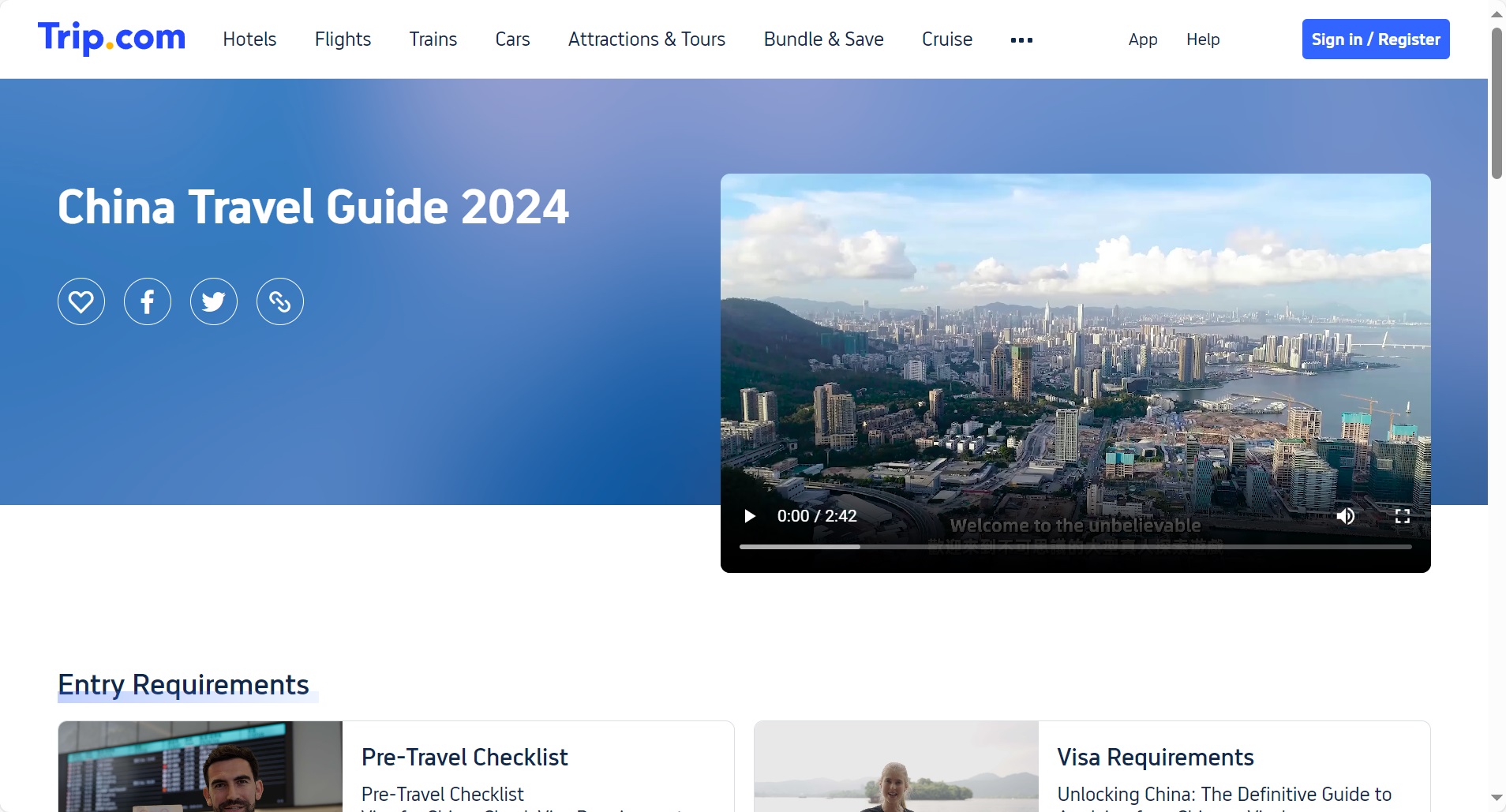Open the Hotels menu item
The width and height of the screenshot is (1506, 812).
pyautogui.click(x=249, y=39)
